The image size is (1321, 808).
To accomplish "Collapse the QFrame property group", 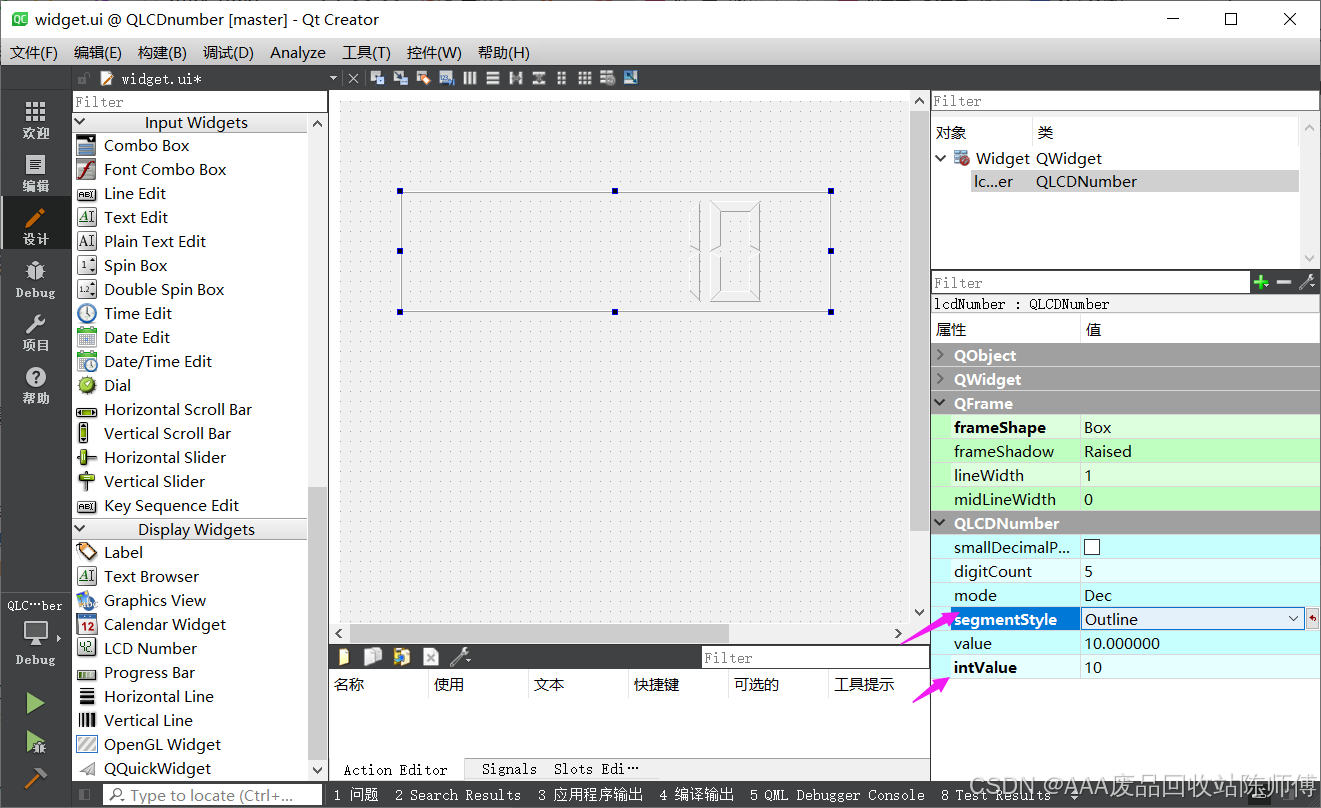I will coord(941,403).
